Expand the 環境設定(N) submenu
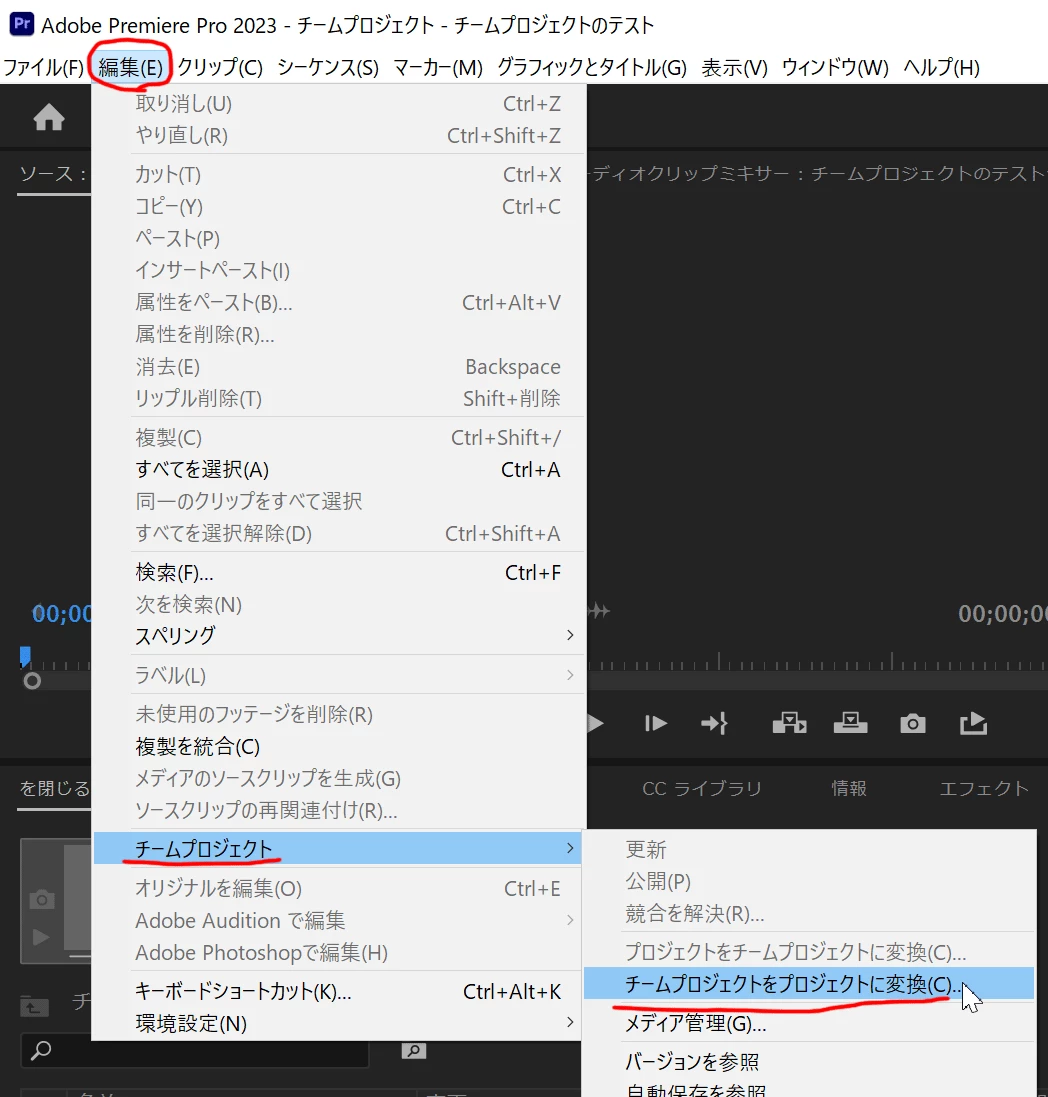The height and width of the screenshot is (1097, 1048). pyautogui.click(x=339, y=1024)
